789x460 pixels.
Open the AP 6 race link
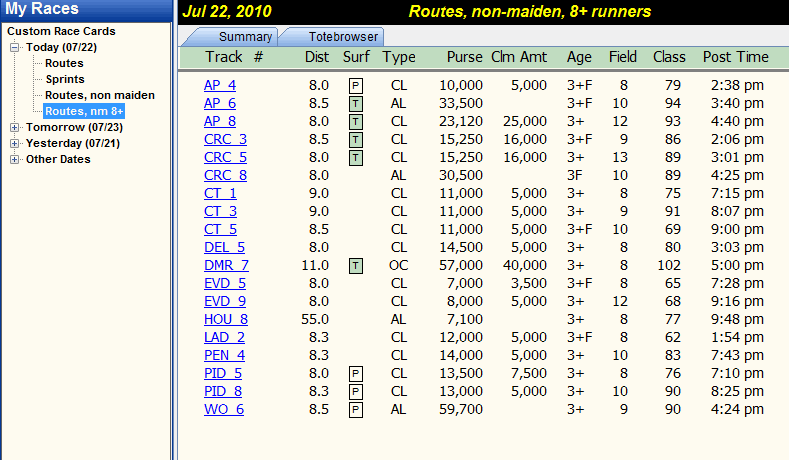220,104
